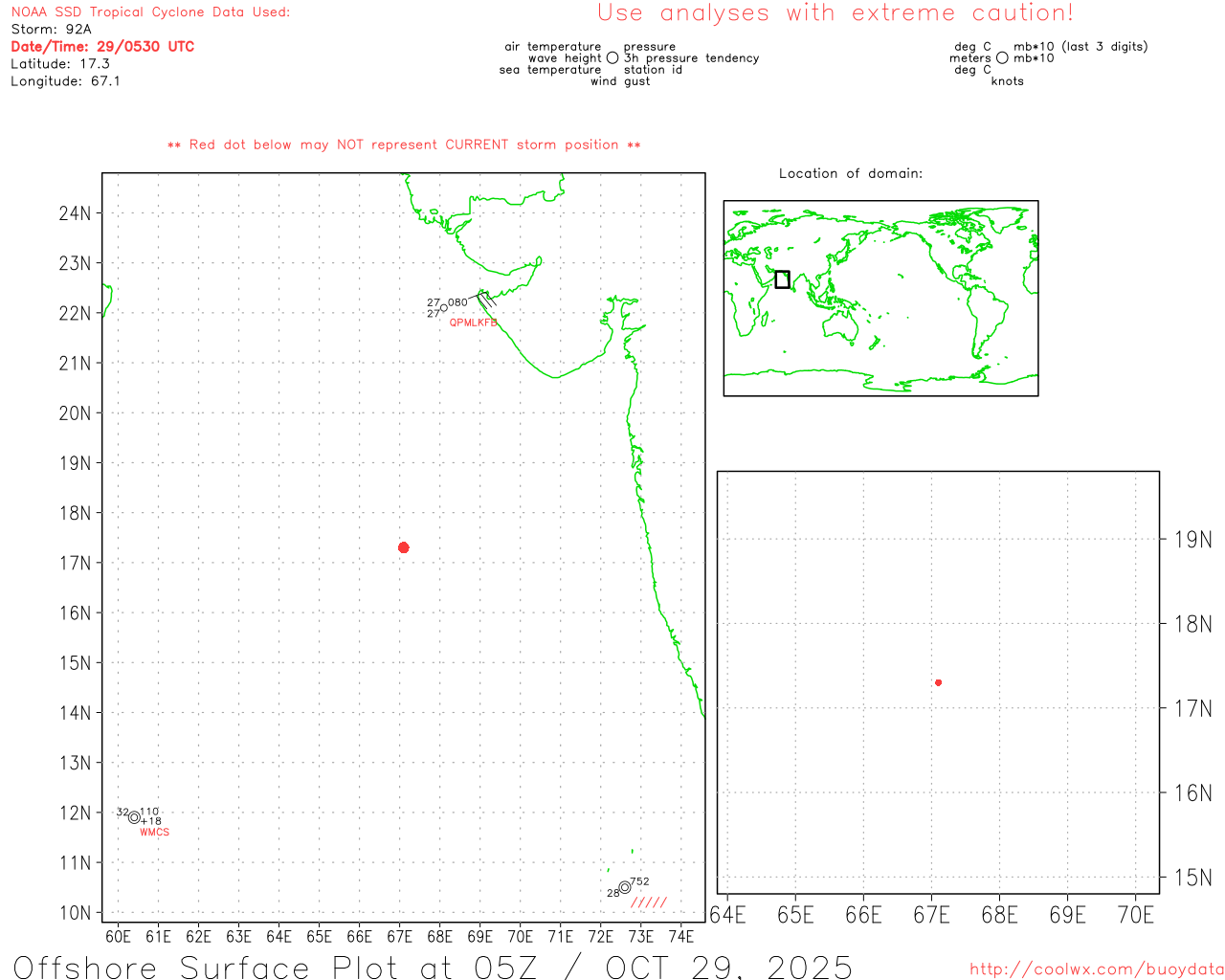This screenshot has height=980, width=1225.
Task: Click NOAA SSD Tropical Cyclone Data Used header
Action: 150,12
